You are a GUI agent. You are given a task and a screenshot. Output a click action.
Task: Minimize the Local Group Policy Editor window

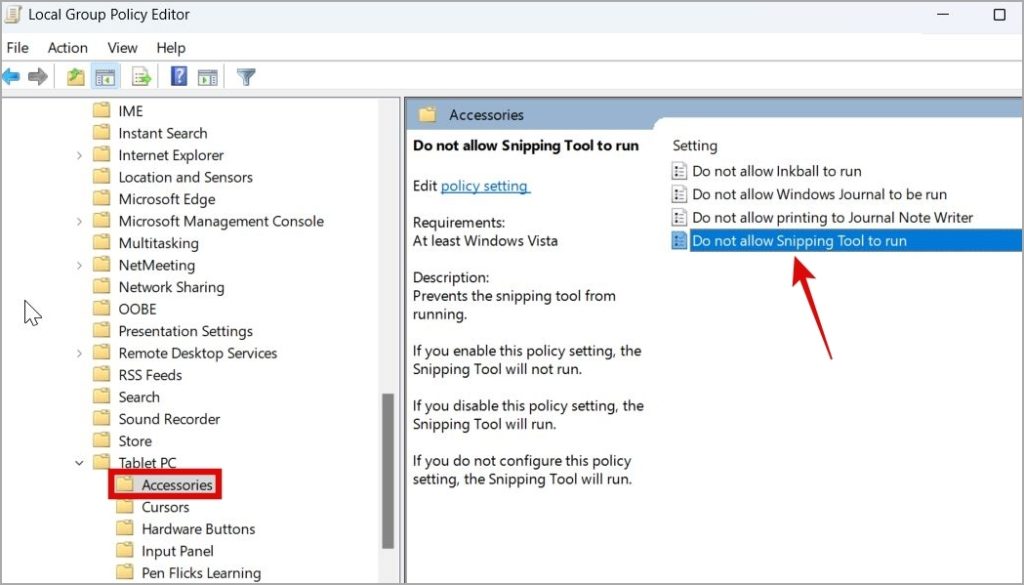942,14
